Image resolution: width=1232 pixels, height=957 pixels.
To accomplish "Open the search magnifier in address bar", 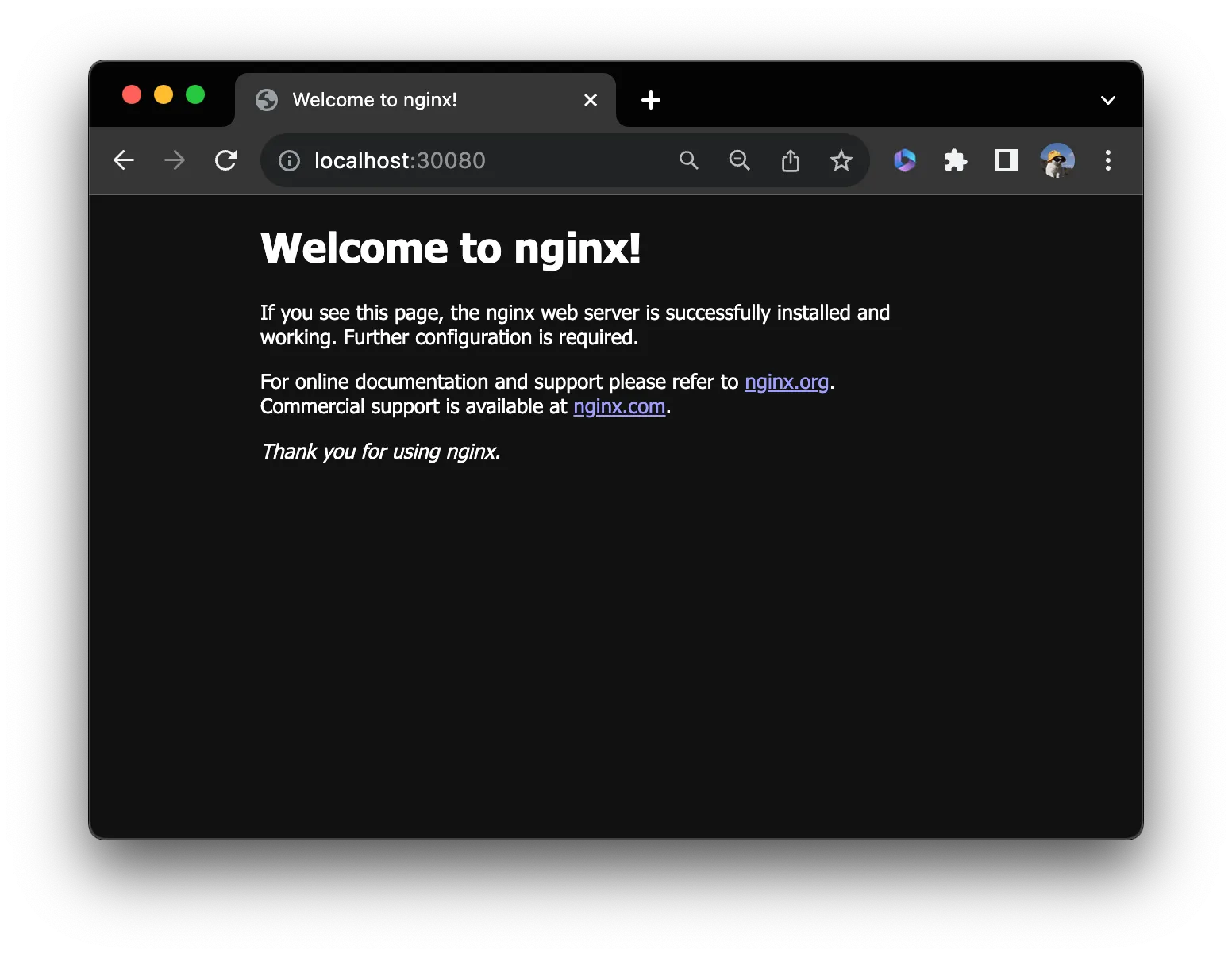I will coord(689,161).
